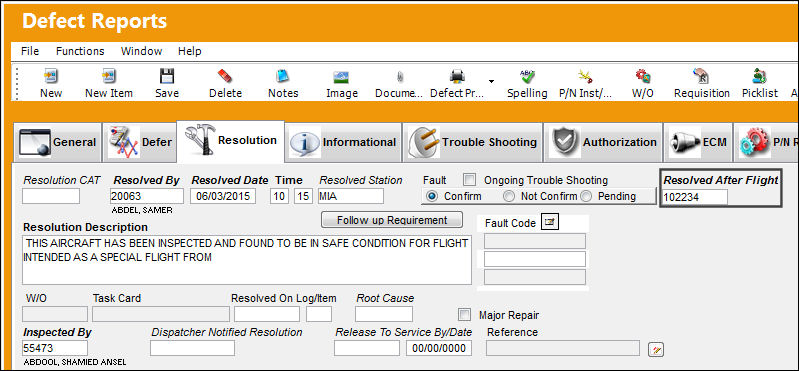This screenshot has width=799, height=371.
Task: Click the Follow up Requirement button
Action: (392, 220)
